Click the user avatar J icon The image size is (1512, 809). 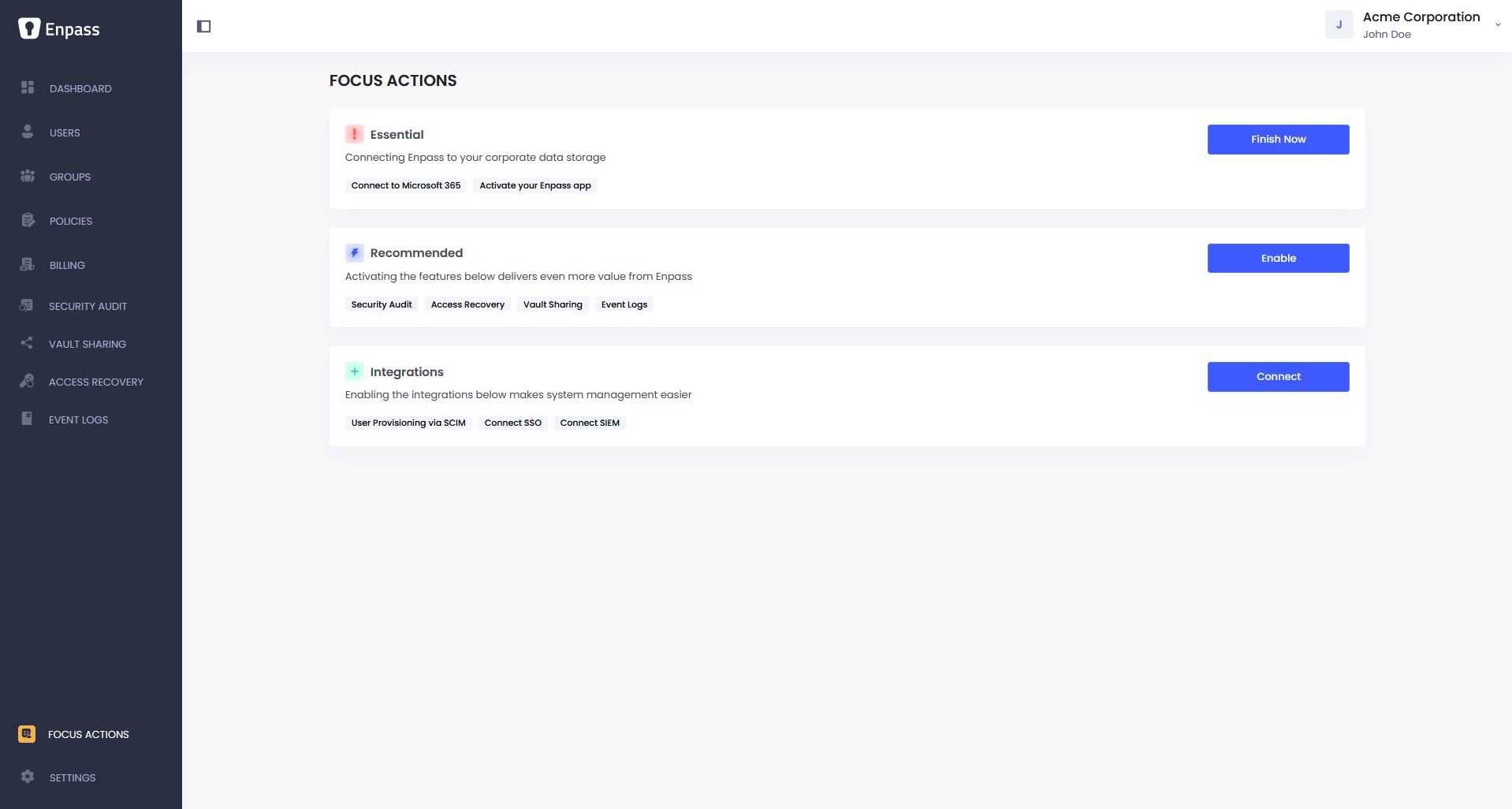coord(1339,25)
